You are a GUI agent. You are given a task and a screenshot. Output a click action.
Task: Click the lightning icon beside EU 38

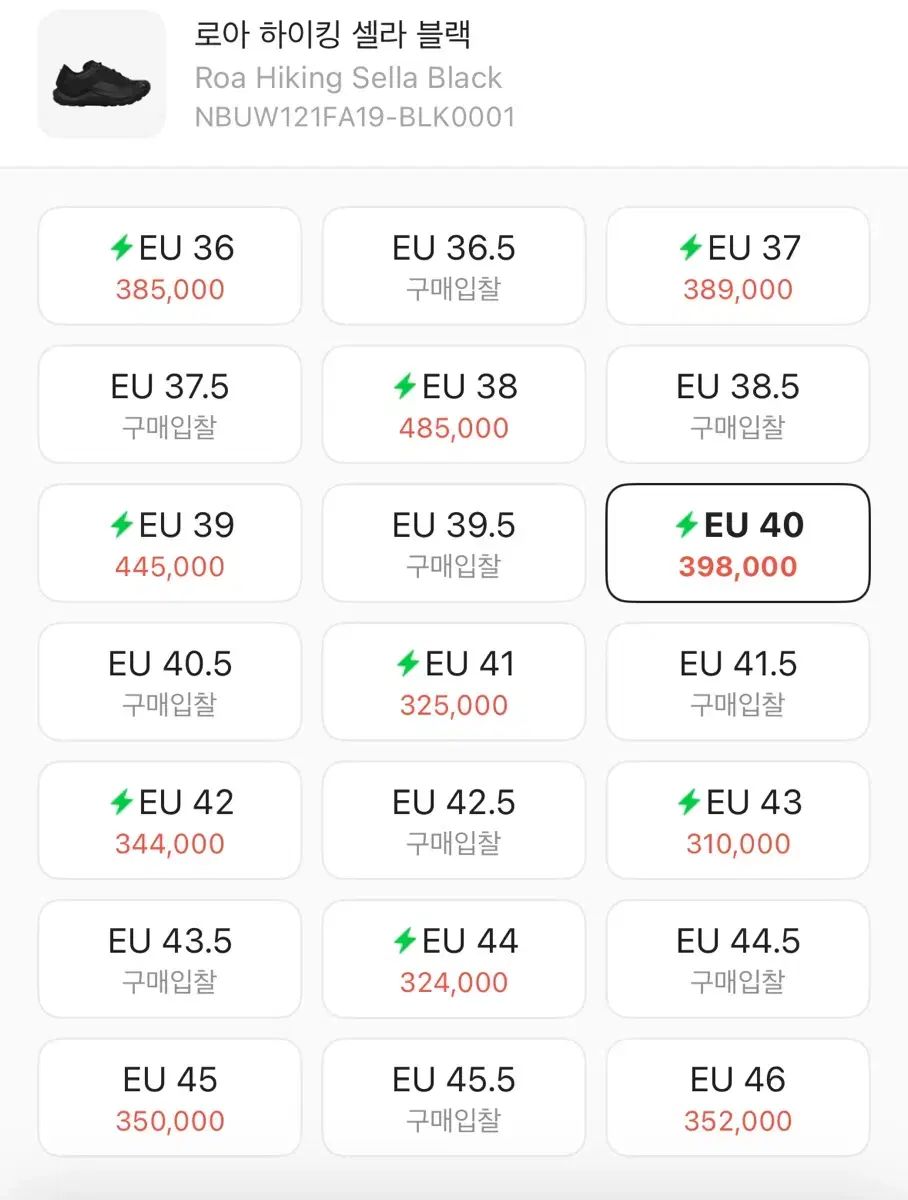404,386
